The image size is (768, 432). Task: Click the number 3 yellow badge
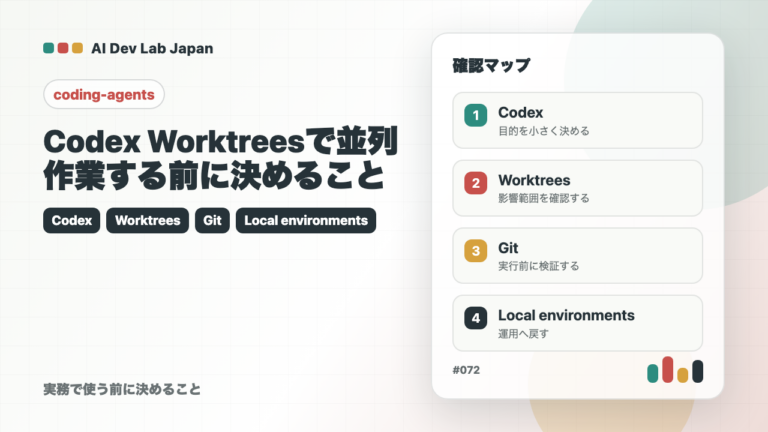(x=476, y=251)
